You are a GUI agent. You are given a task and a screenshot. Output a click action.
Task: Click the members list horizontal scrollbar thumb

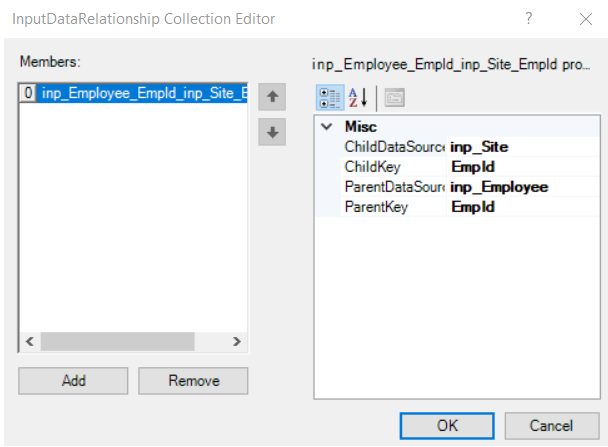(117, 342)
